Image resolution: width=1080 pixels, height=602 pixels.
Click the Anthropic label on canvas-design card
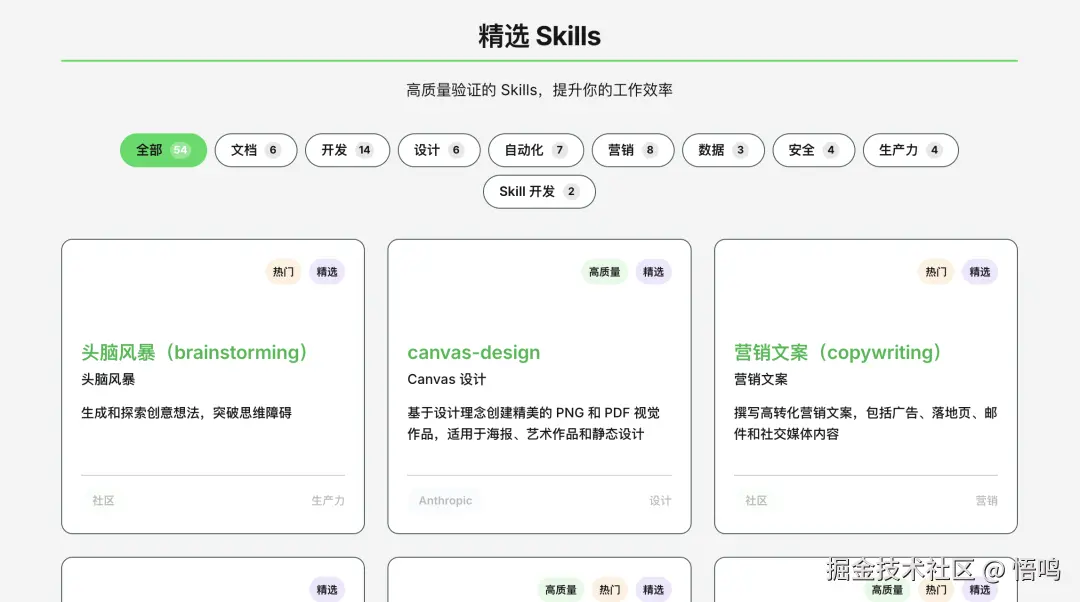coord(445,501)
